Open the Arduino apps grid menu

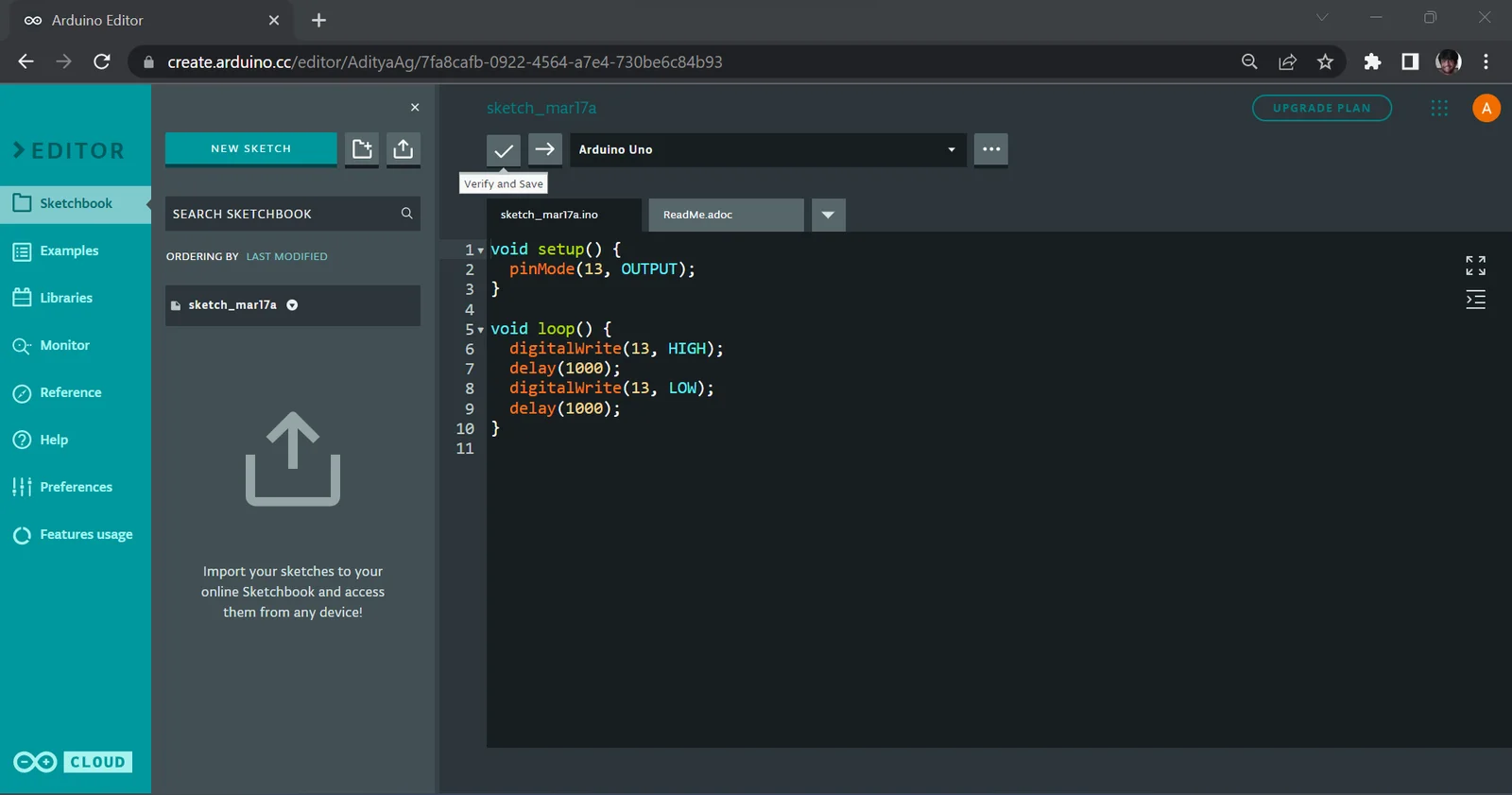pyautogui.click(x=1439, y=108)
